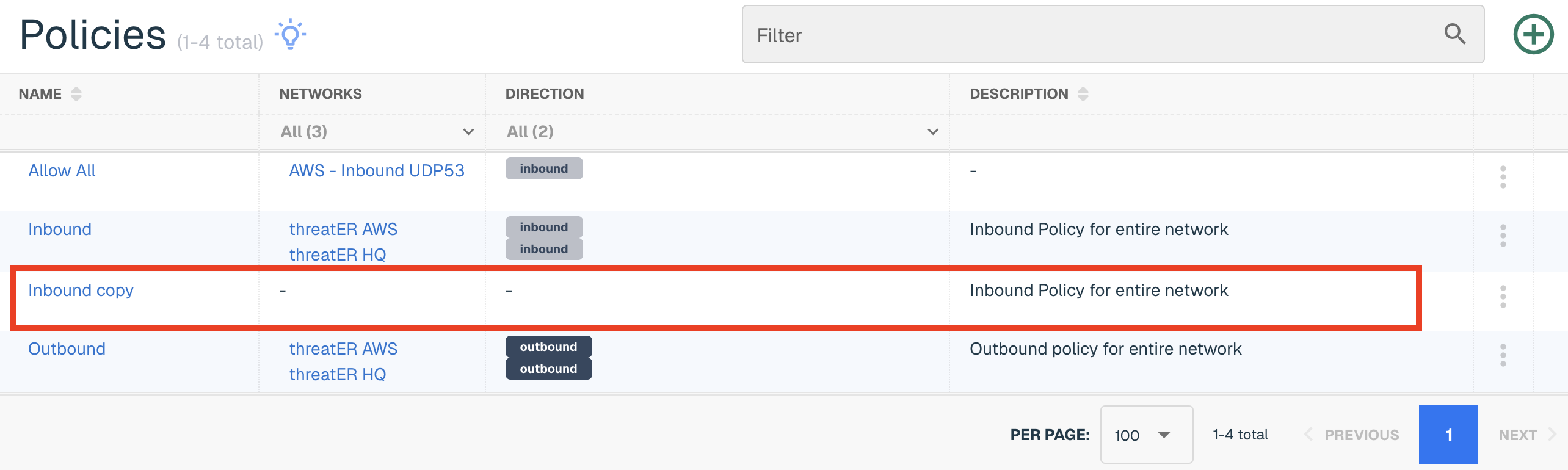Click the green add policy plus icon
The image size is (1568, 470).
click(1533, 34)
